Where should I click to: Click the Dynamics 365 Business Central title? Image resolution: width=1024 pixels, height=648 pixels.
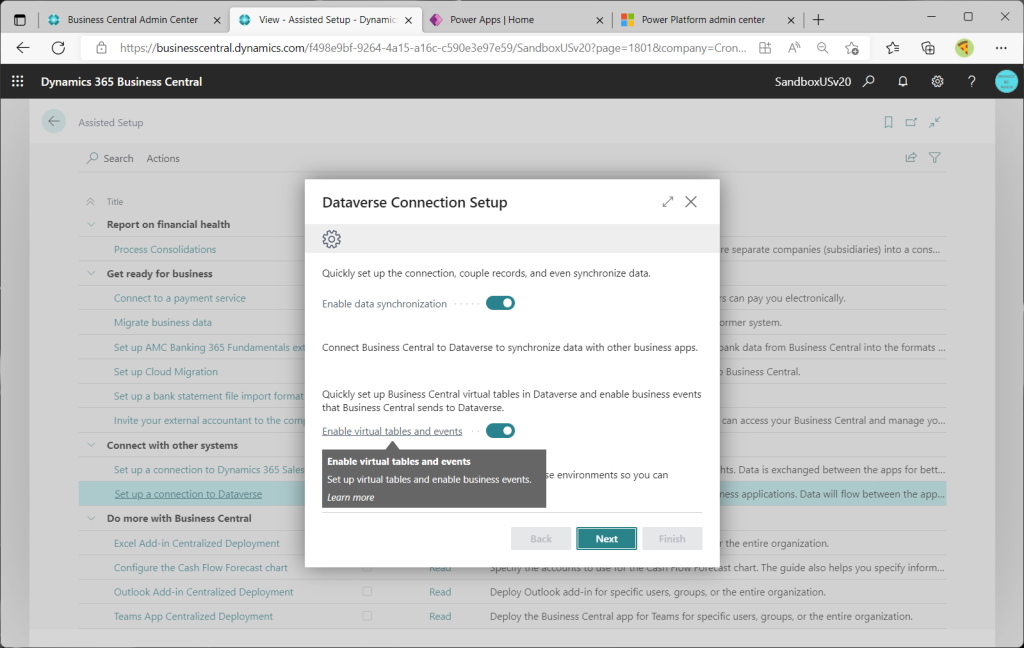(x=121, y=82)
